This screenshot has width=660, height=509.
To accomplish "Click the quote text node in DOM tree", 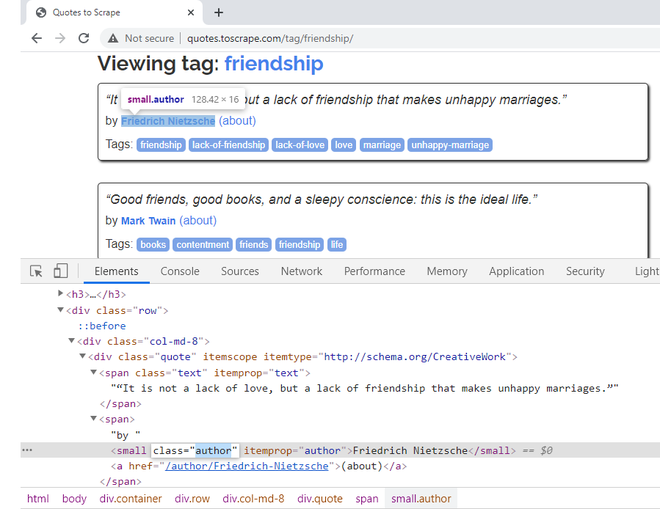I will tap(365, 388).
